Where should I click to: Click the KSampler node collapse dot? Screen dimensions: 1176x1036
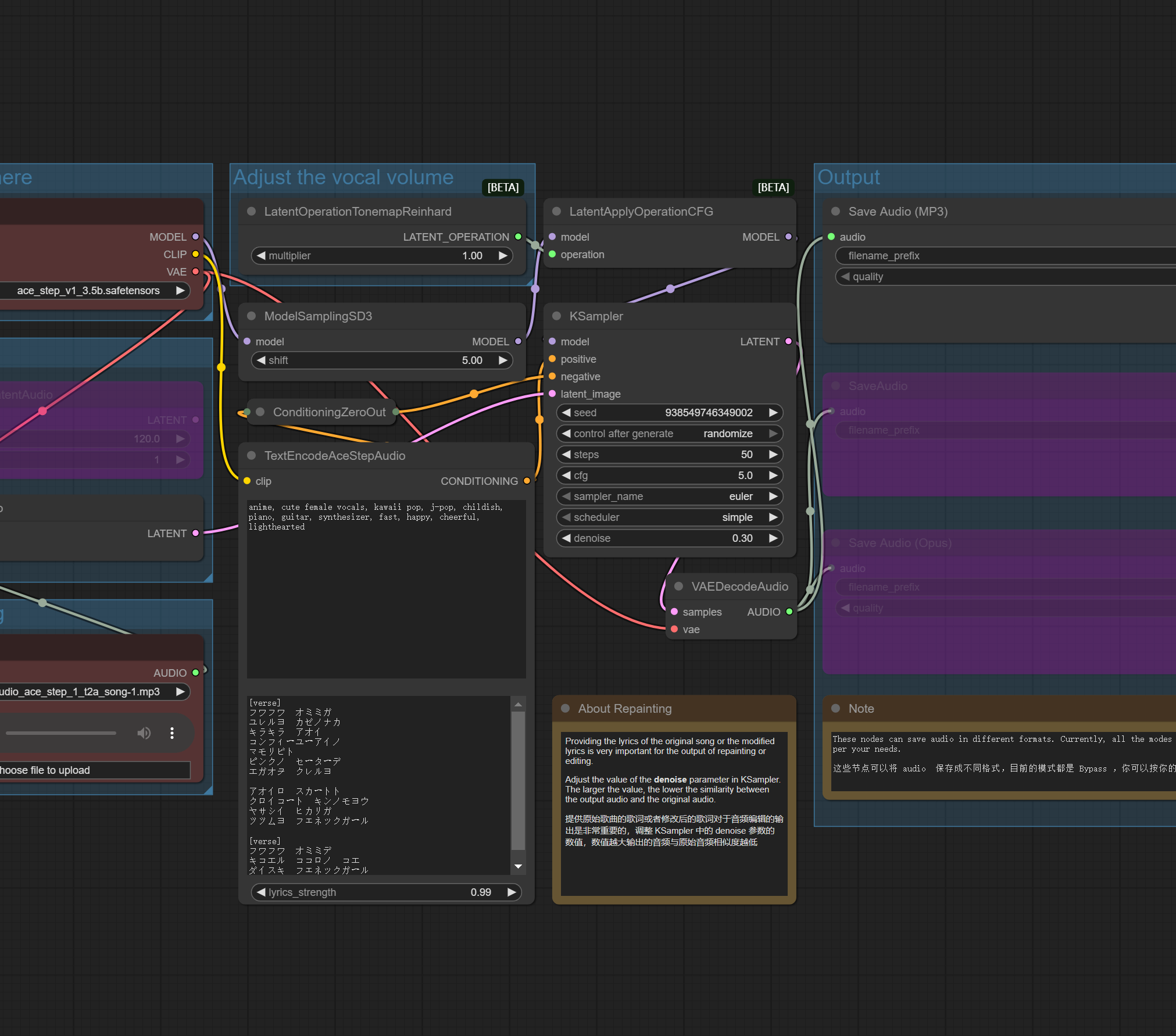pos(556,316)
